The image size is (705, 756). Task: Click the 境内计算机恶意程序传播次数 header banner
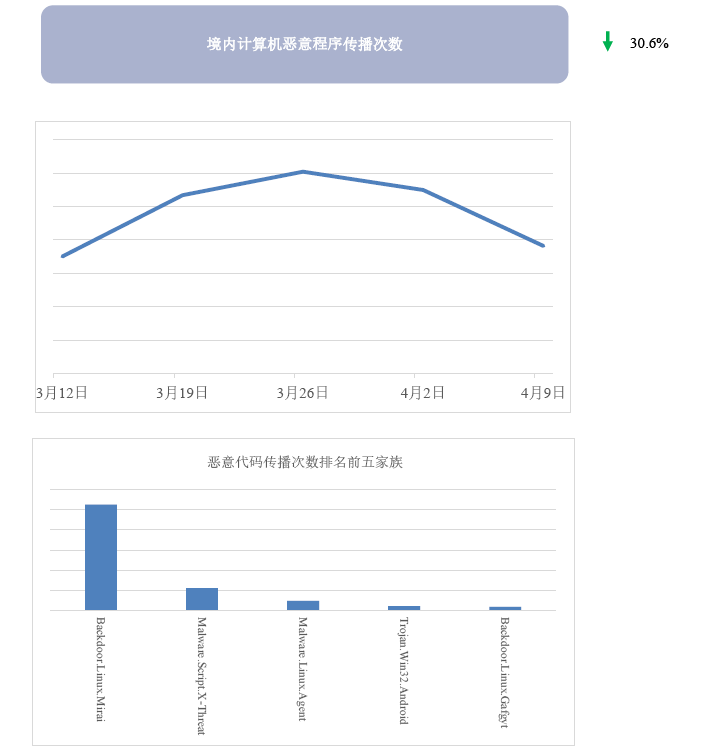click(x=305, y=44)
